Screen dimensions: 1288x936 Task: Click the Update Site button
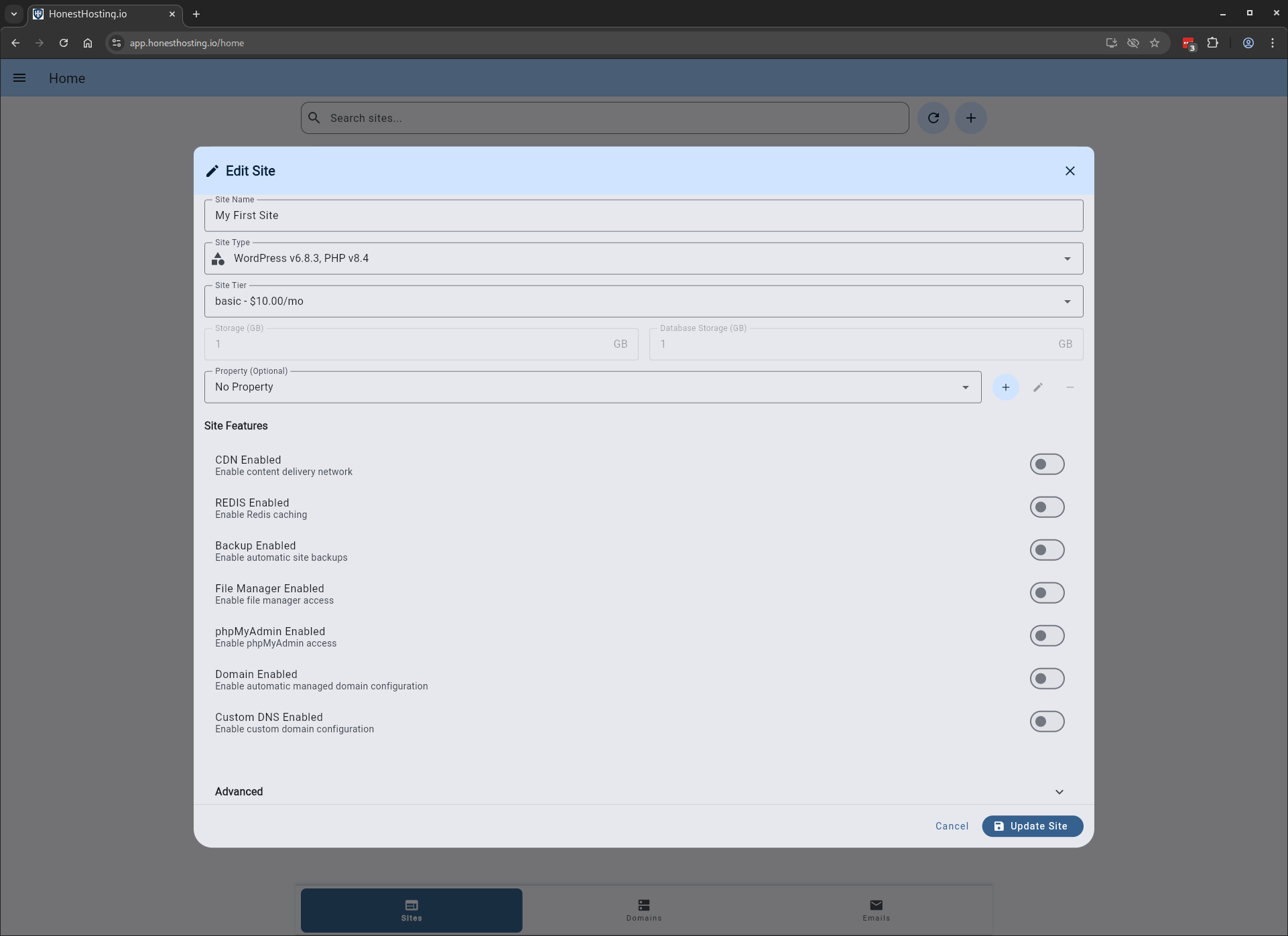(1032, 826)
